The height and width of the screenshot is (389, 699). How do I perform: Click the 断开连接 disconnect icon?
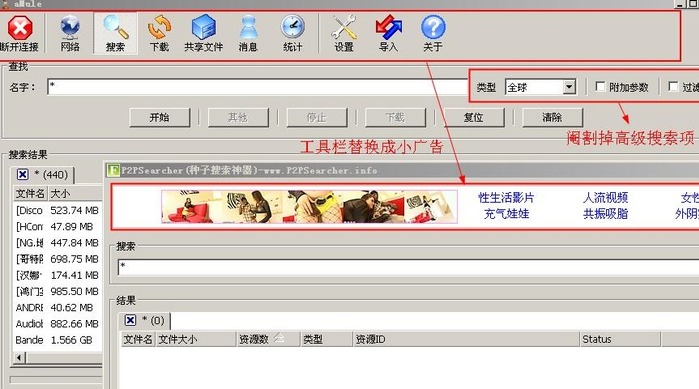click(x=20, y=28)
